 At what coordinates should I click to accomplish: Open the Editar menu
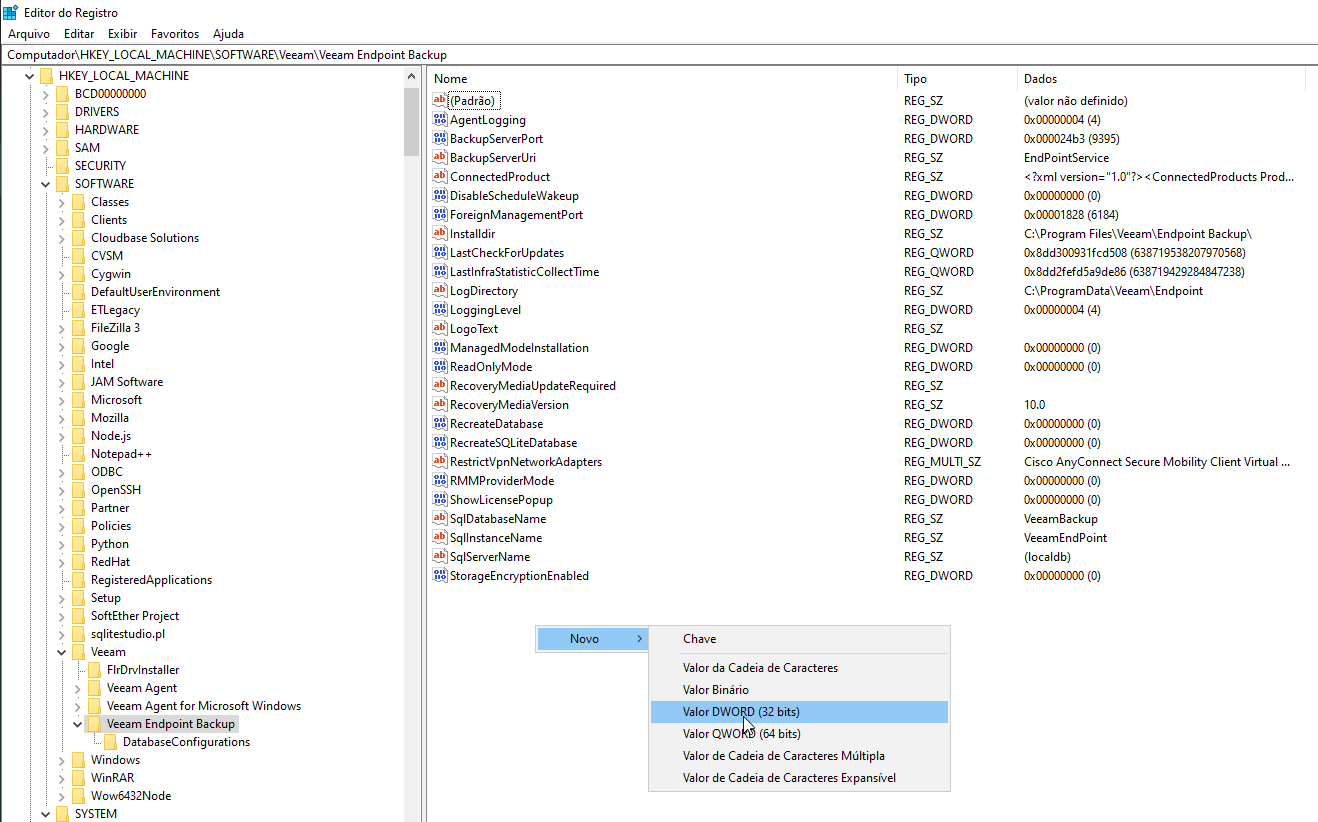pos(79,34)
